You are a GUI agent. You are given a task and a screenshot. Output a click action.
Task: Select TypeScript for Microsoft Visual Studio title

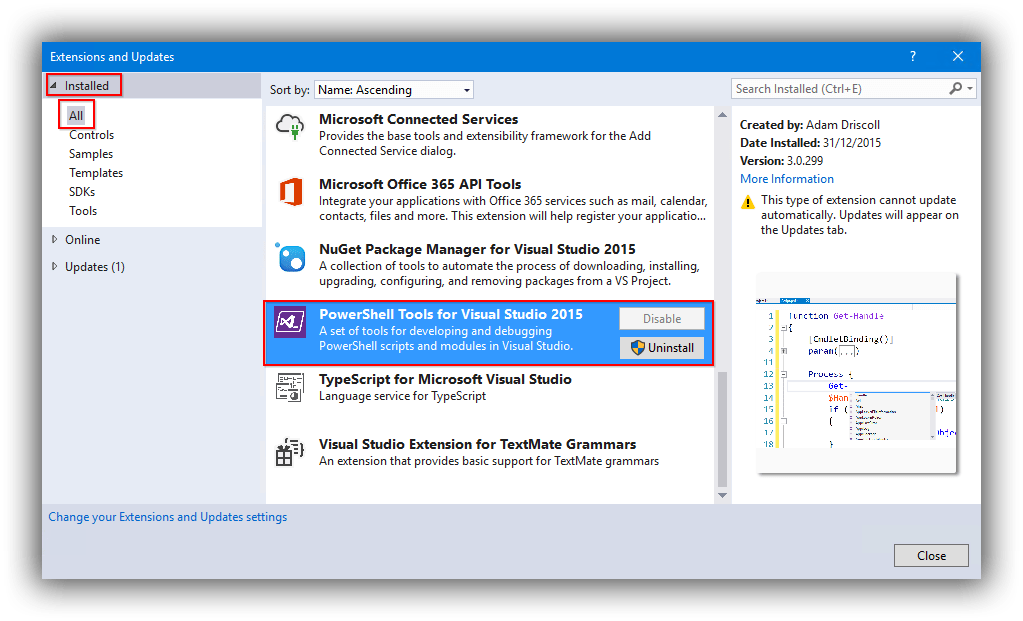(x=445, y=379)
